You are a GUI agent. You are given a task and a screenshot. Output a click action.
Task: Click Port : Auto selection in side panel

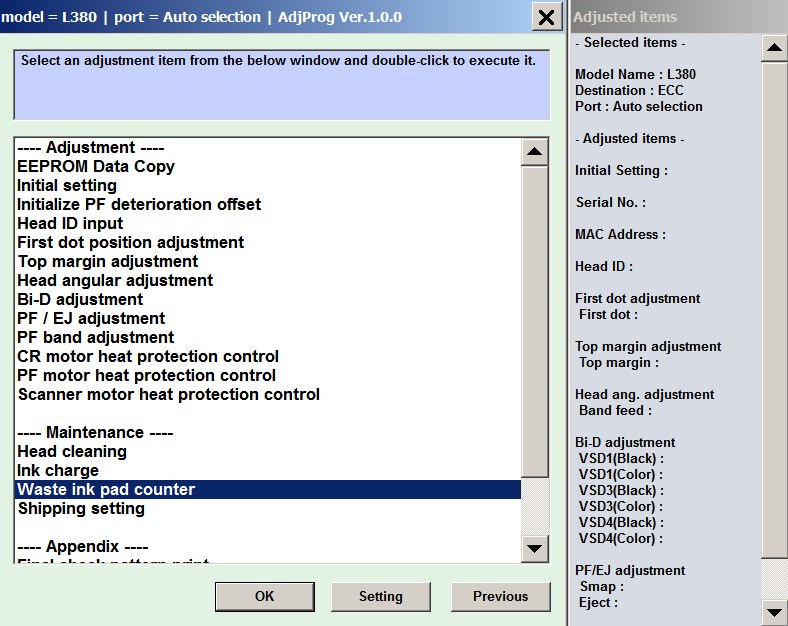(639, 107)
